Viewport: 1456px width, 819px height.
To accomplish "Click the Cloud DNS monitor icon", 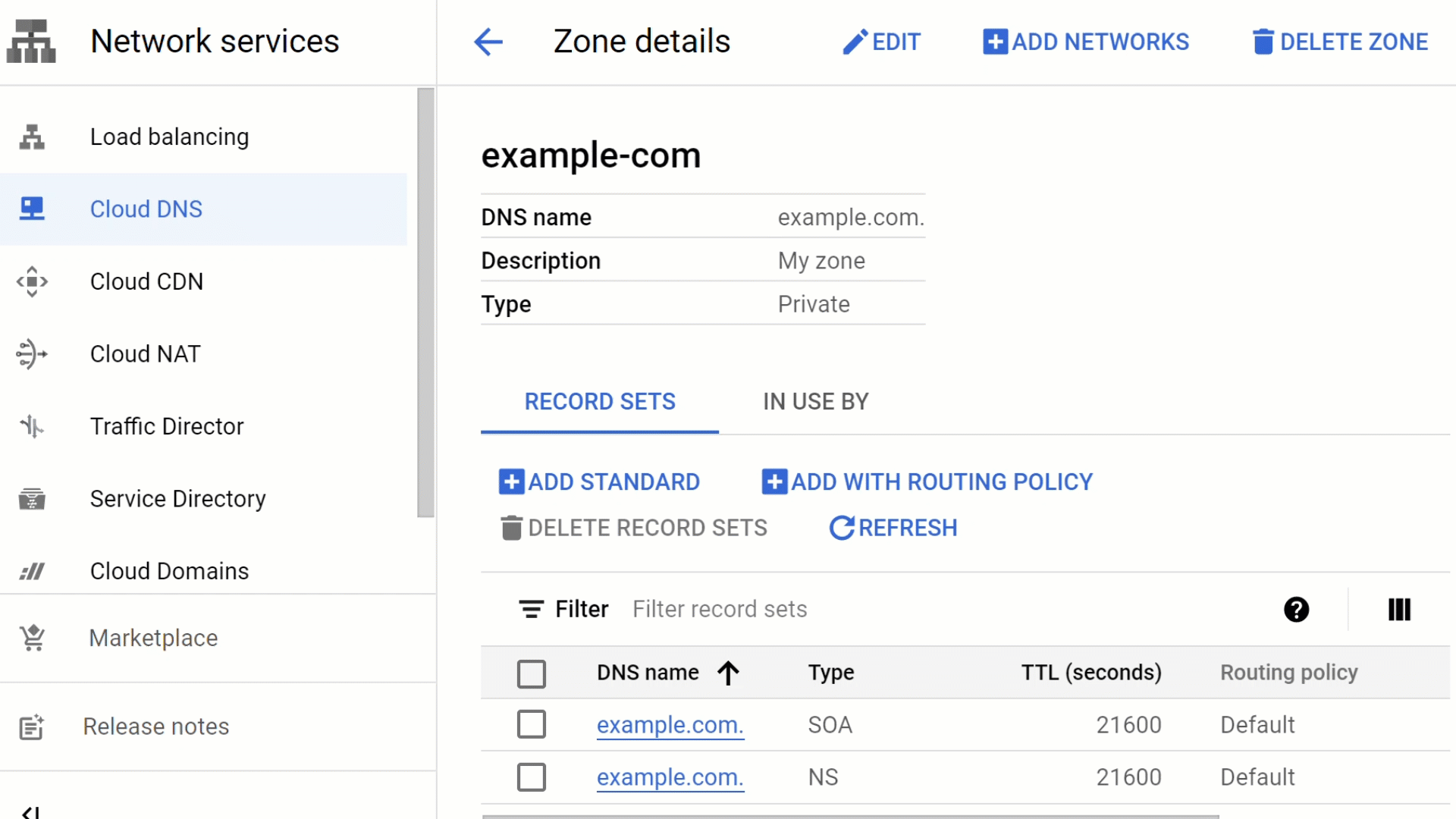I will pos(32,209).
